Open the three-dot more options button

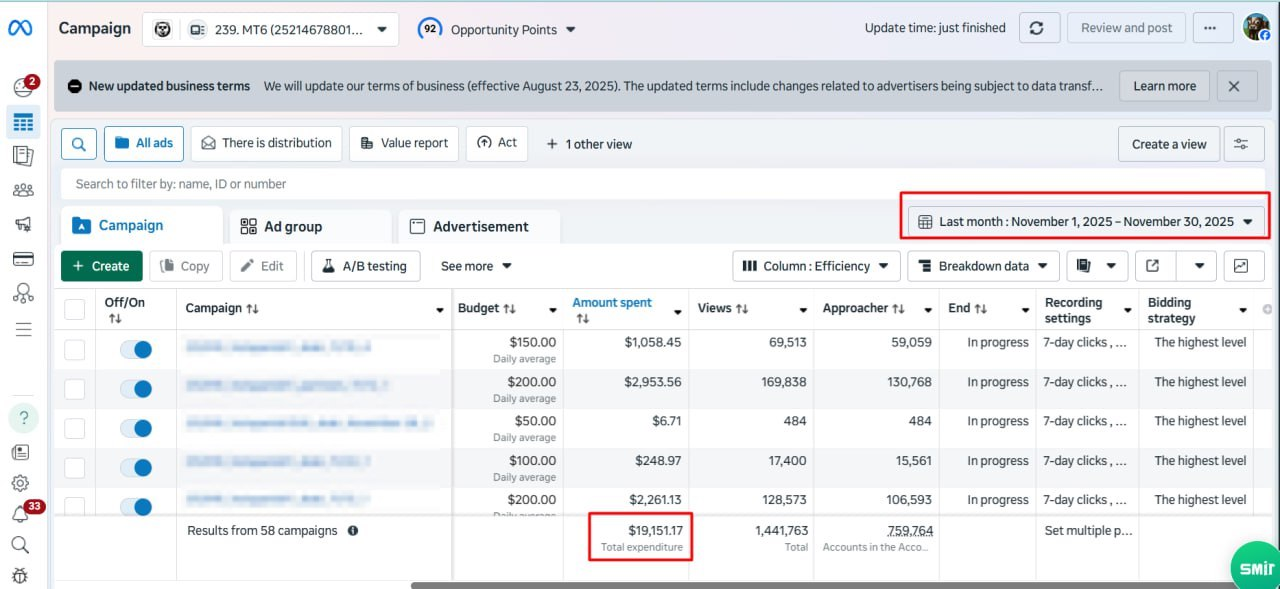click(1210, 28)
